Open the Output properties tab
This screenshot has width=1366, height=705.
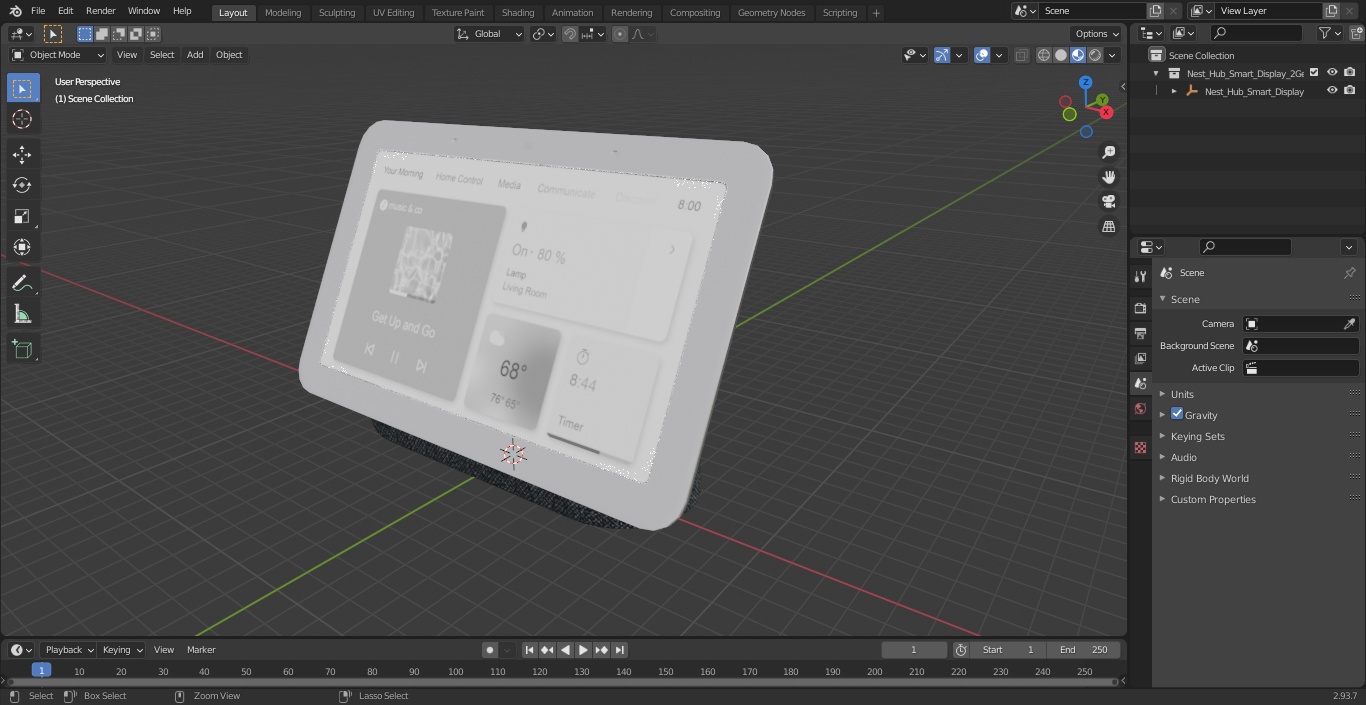pos(1140,333)
